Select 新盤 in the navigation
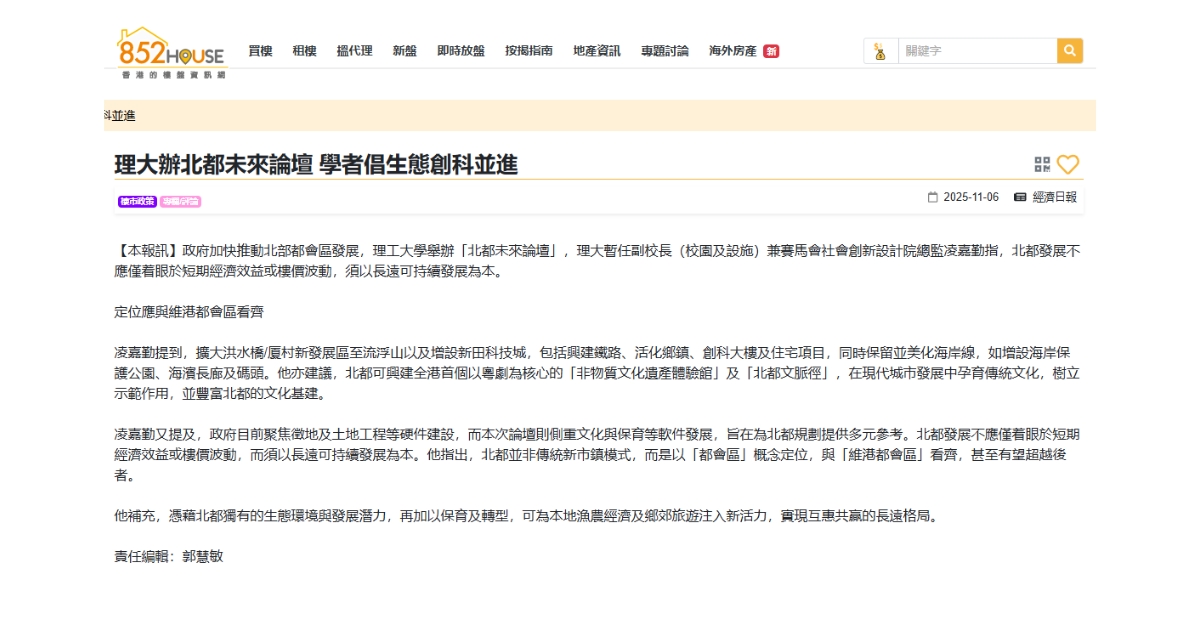The height and width of the screenshot is (630, 1200). (405, 51)
